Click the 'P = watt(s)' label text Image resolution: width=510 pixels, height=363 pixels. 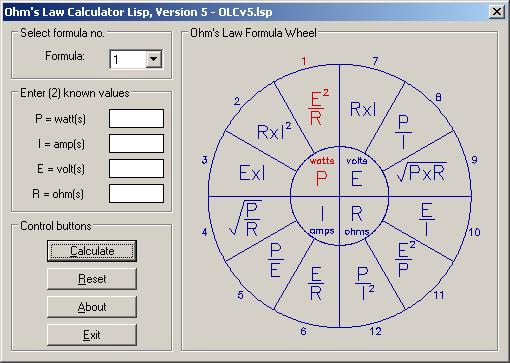pyautogui.click(x=60, y=119)
